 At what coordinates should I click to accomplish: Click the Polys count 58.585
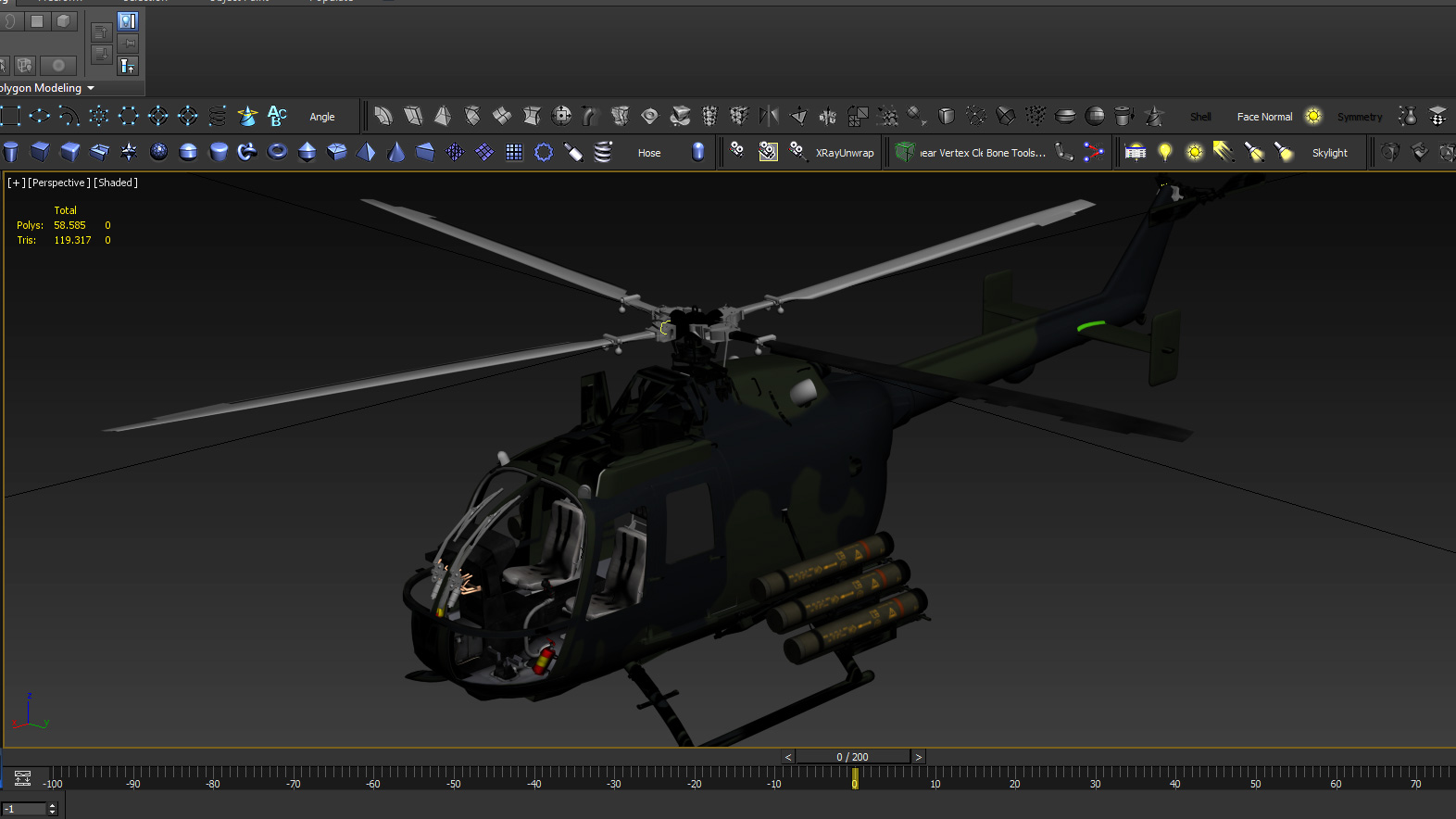tap(69, 225)
